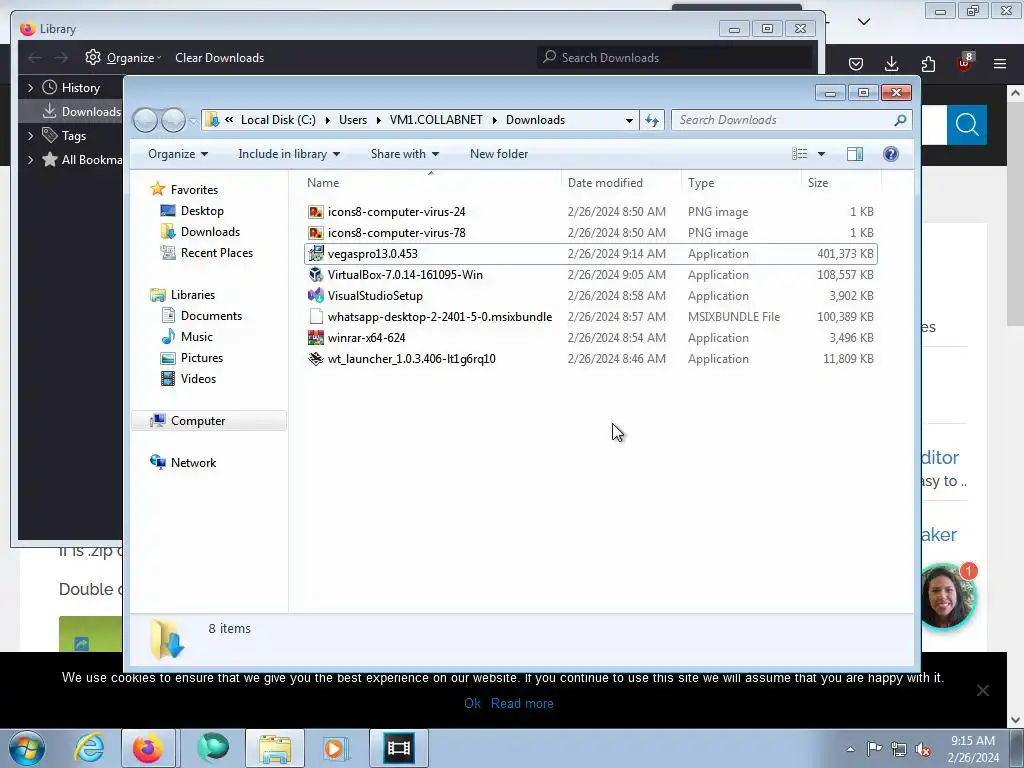
Task: Select winrar-x64-624 file icon
Action: pos(316,338)
